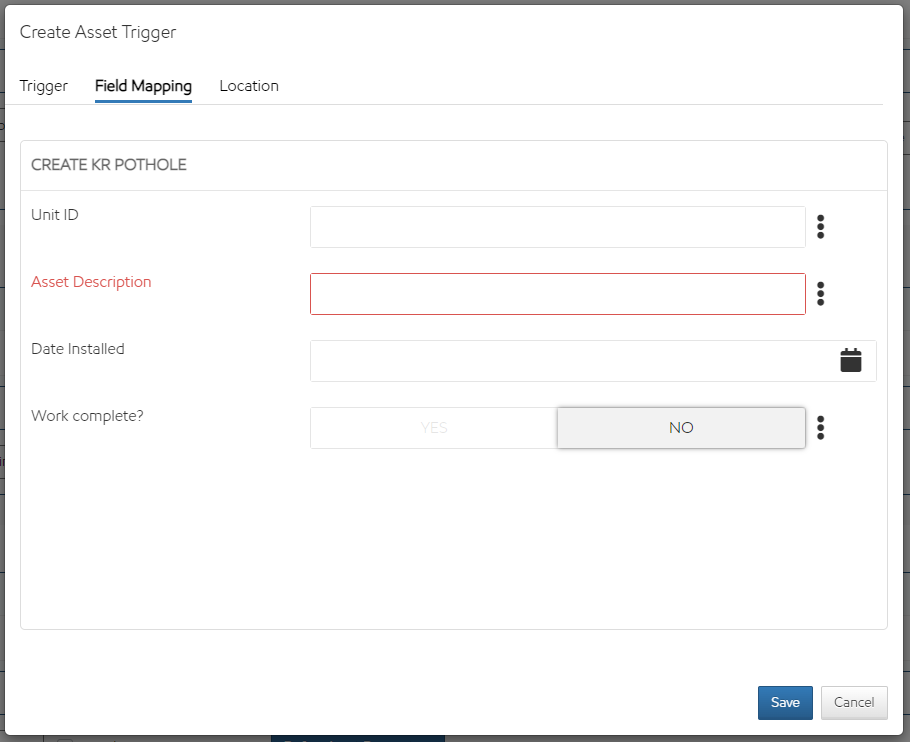
Task: Click the Unit ID label
Action: pos(55,215)
